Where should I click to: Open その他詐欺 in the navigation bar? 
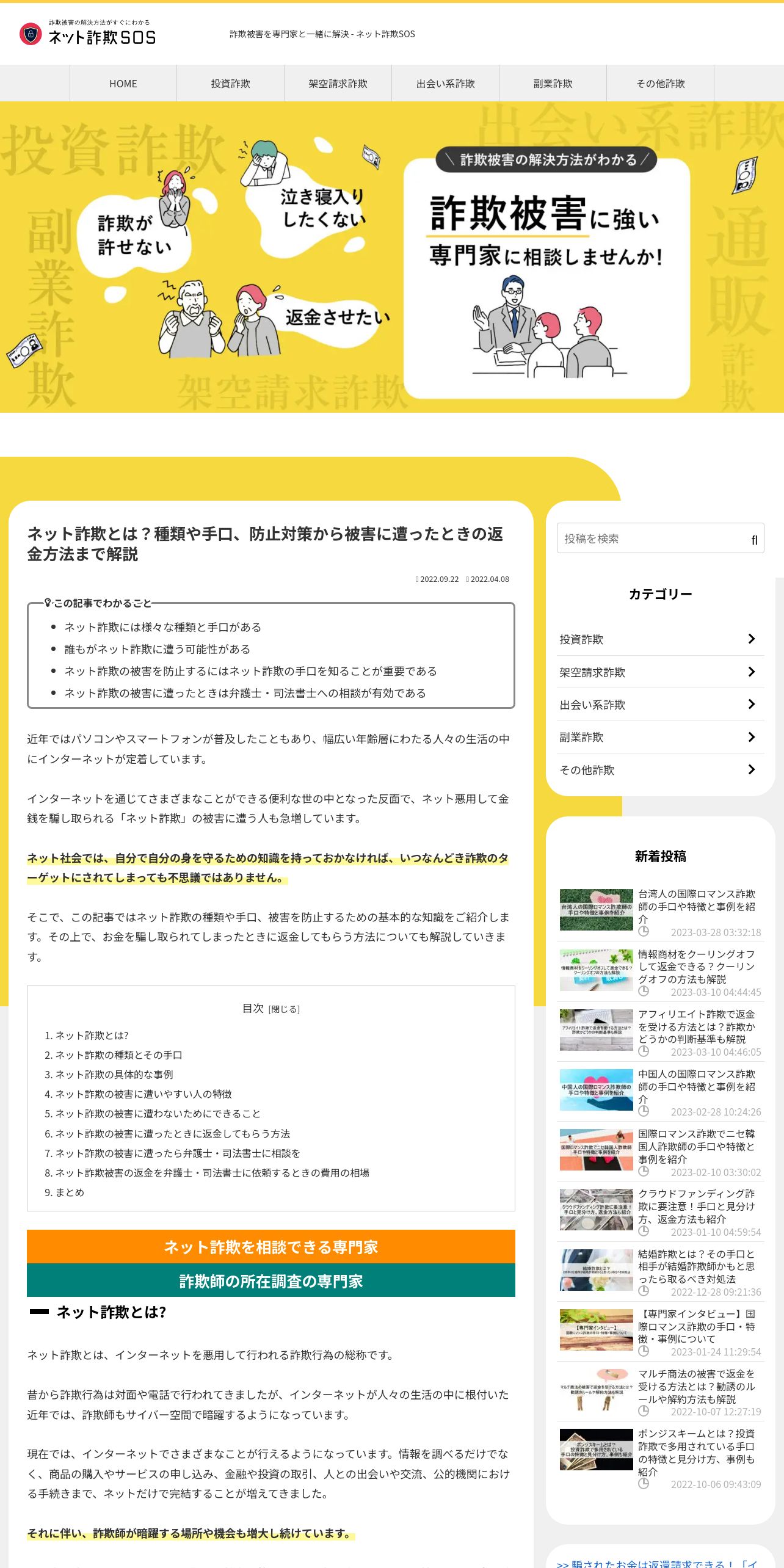(661, 84)
